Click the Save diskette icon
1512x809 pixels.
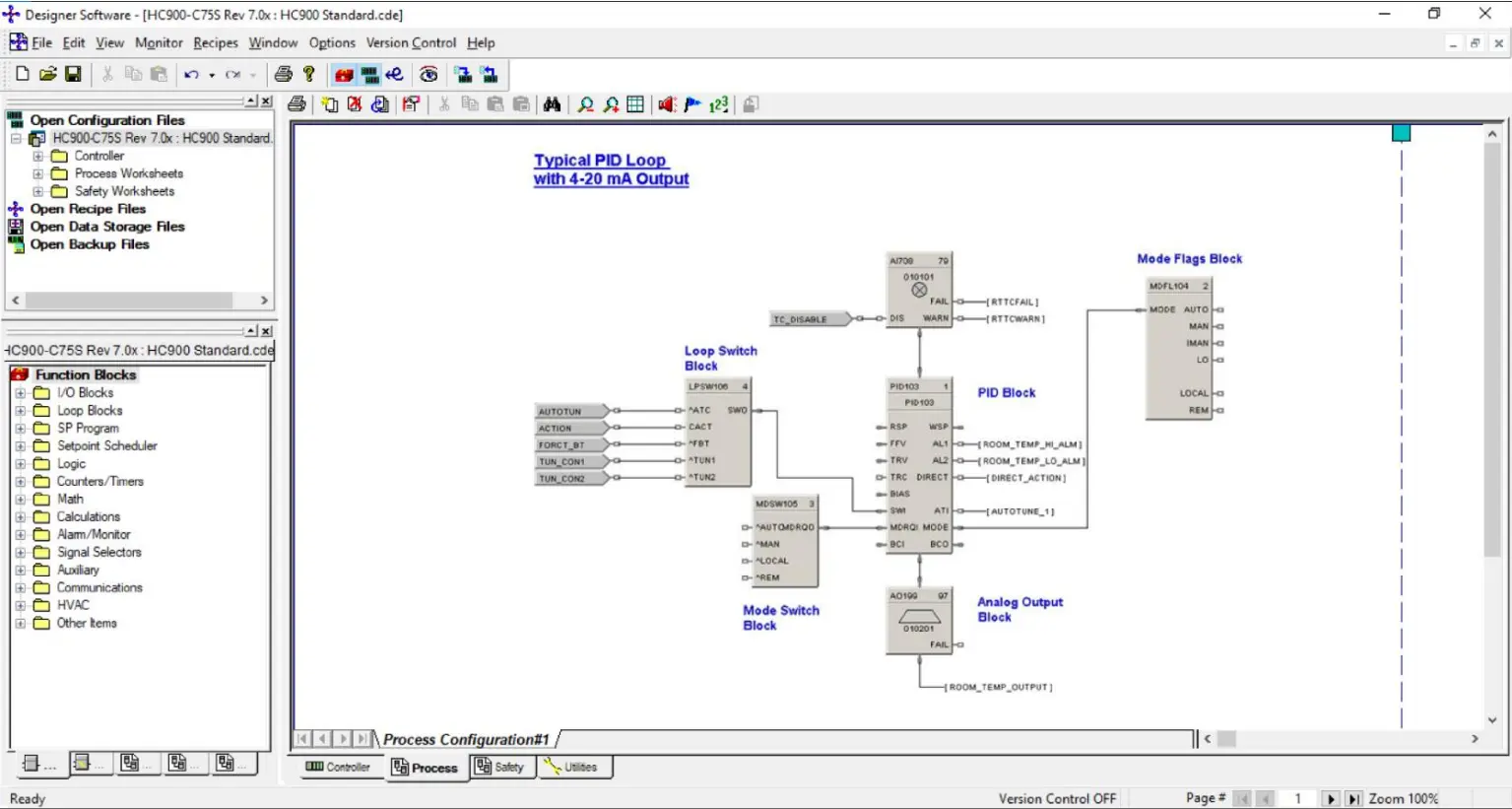coord(73,74)
